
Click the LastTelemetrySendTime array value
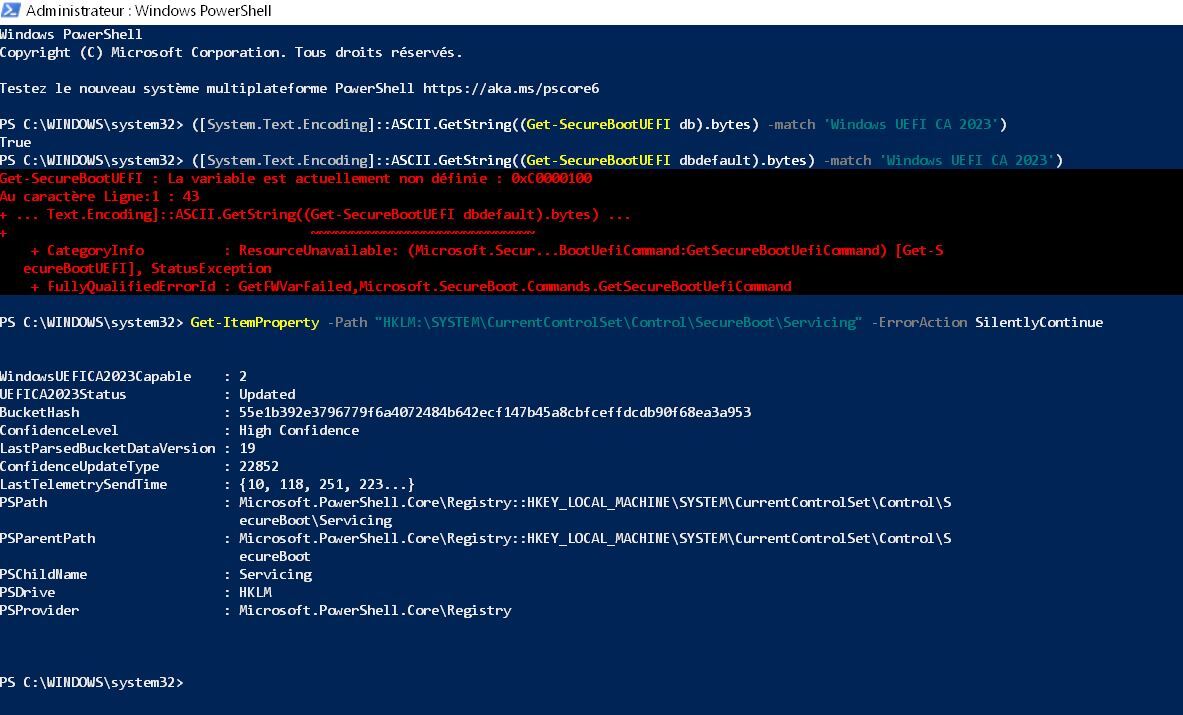pos(327,484)
